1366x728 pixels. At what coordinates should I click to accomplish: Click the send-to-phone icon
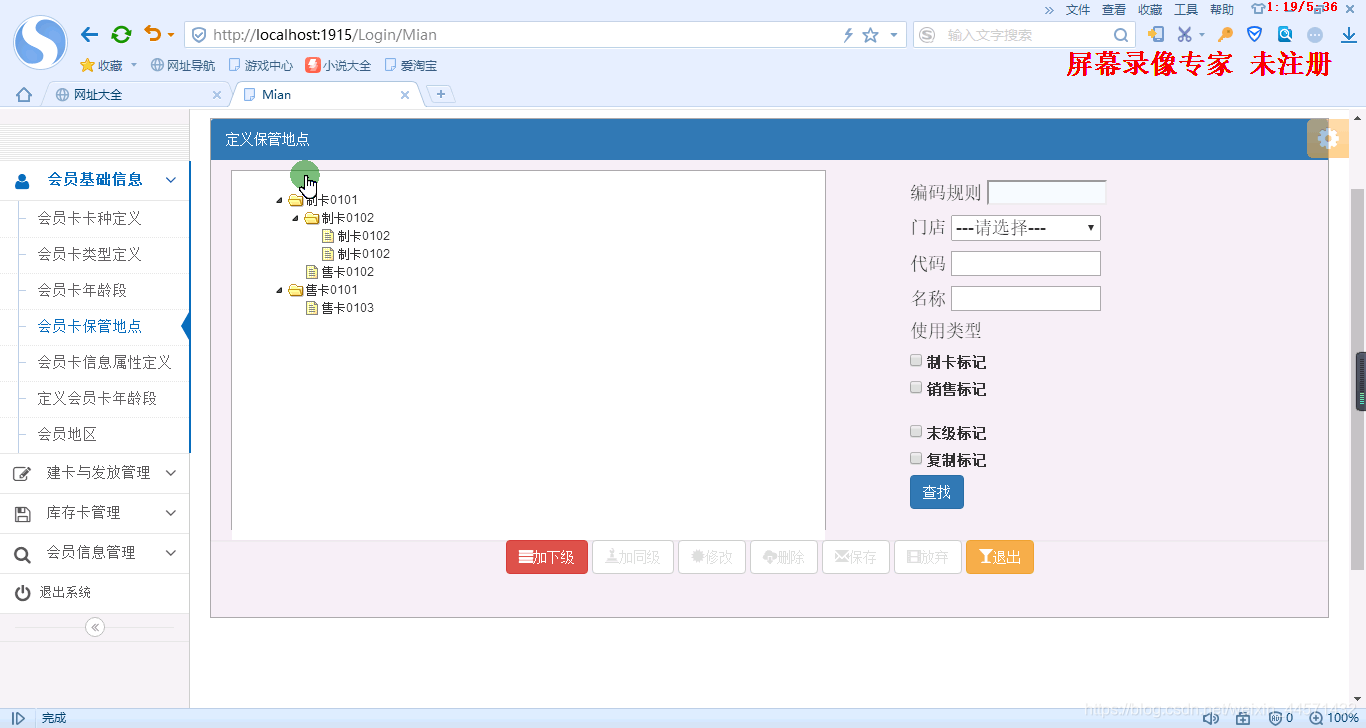pos(1155,34)
